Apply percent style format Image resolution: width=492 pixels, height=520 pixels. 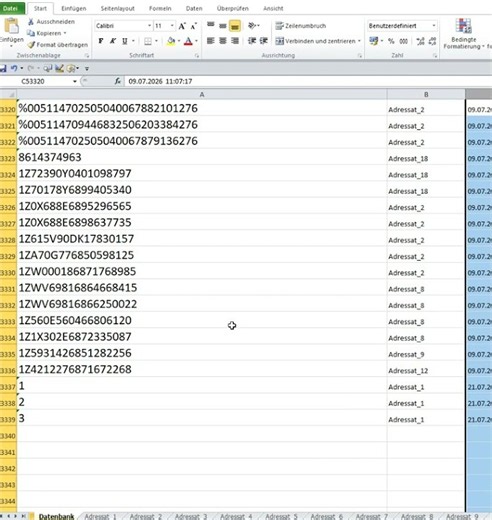[x=391, y=41]
